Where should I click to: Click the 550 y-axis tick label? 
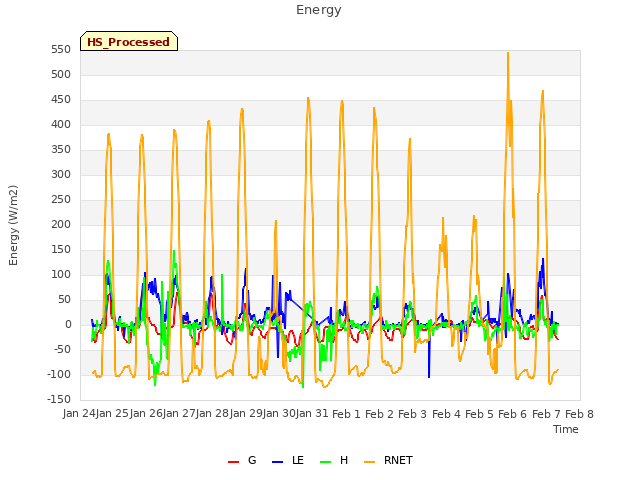click(61, 49)
